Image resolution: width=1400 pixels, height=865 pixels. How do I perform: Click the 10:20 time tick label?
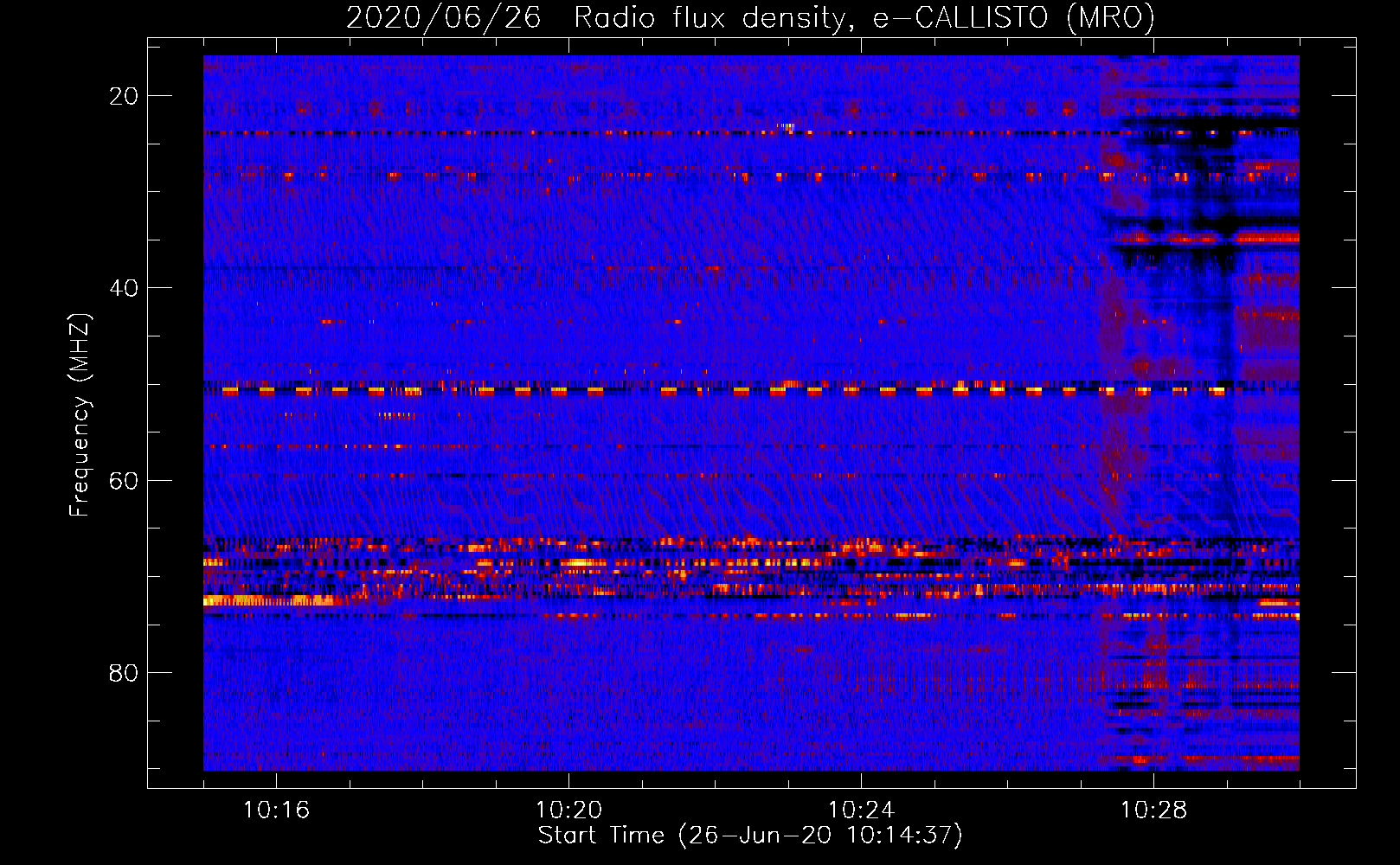click(x=568, y=811)
